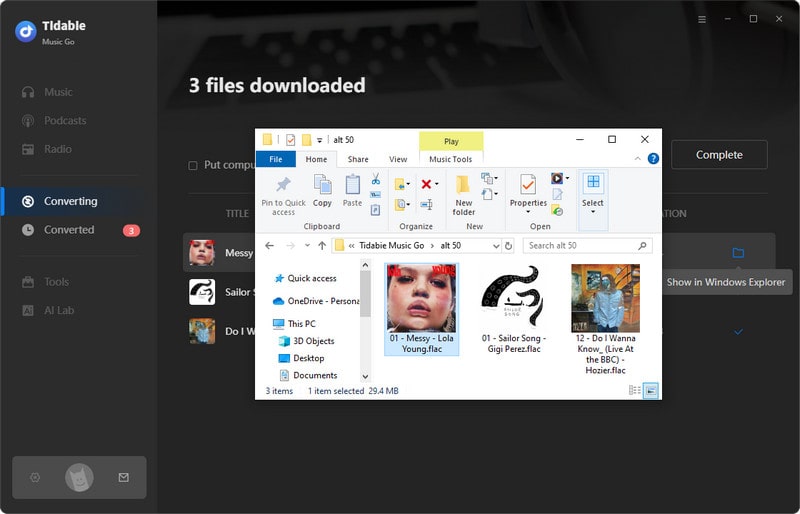Click the Paste ribbon button
This screenshot has width=800, height=514.
352,191
